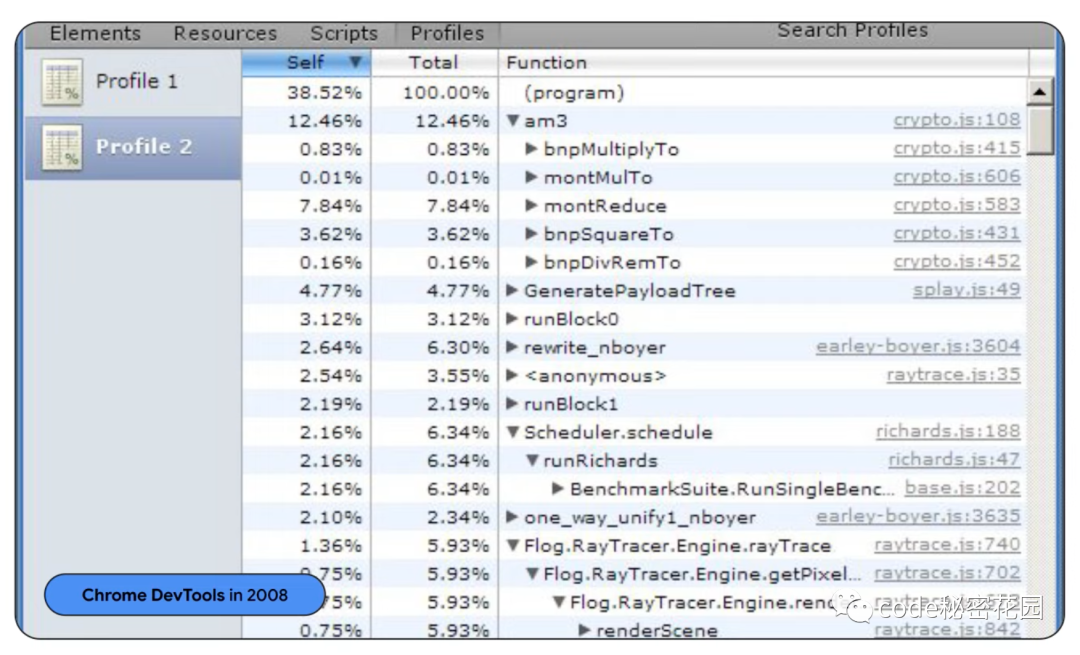The height and width of the screenshot is (655, 1080).
Task: Expand the montMulTo row
Action: tap(531, 177)
